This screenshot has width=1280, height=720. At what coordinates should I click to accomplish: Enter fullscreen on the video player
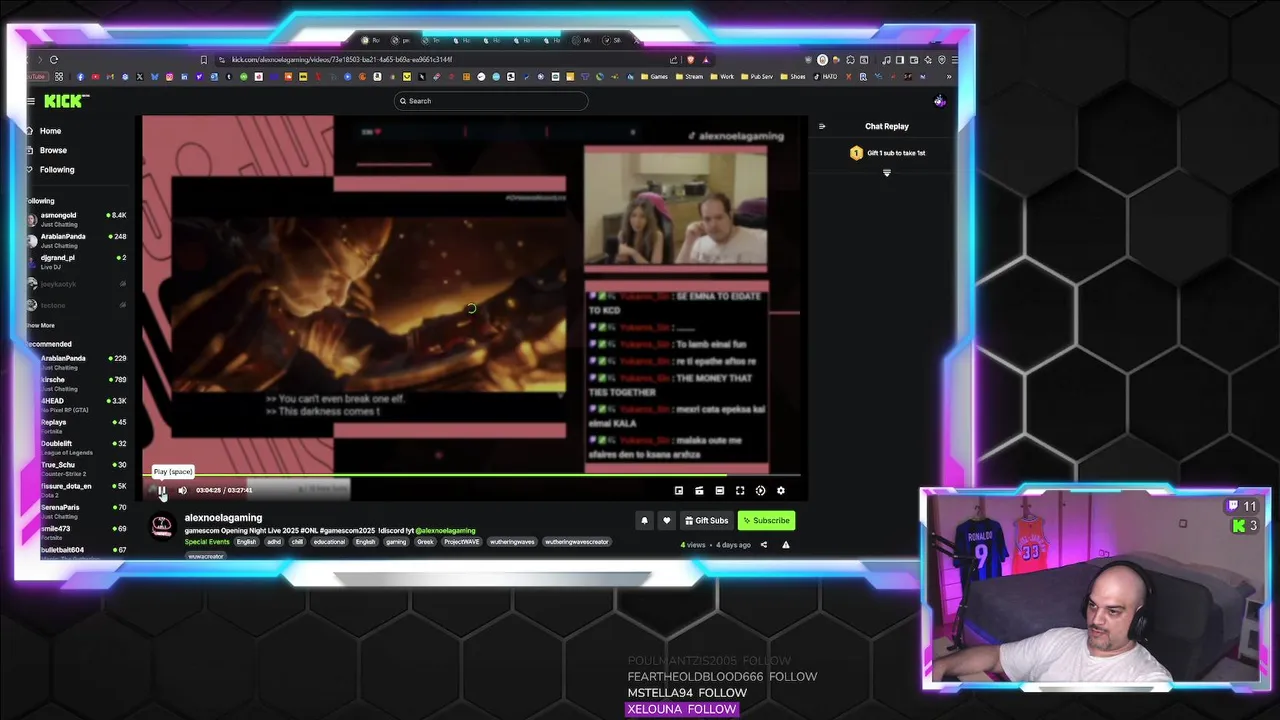(x=740, y=490)
